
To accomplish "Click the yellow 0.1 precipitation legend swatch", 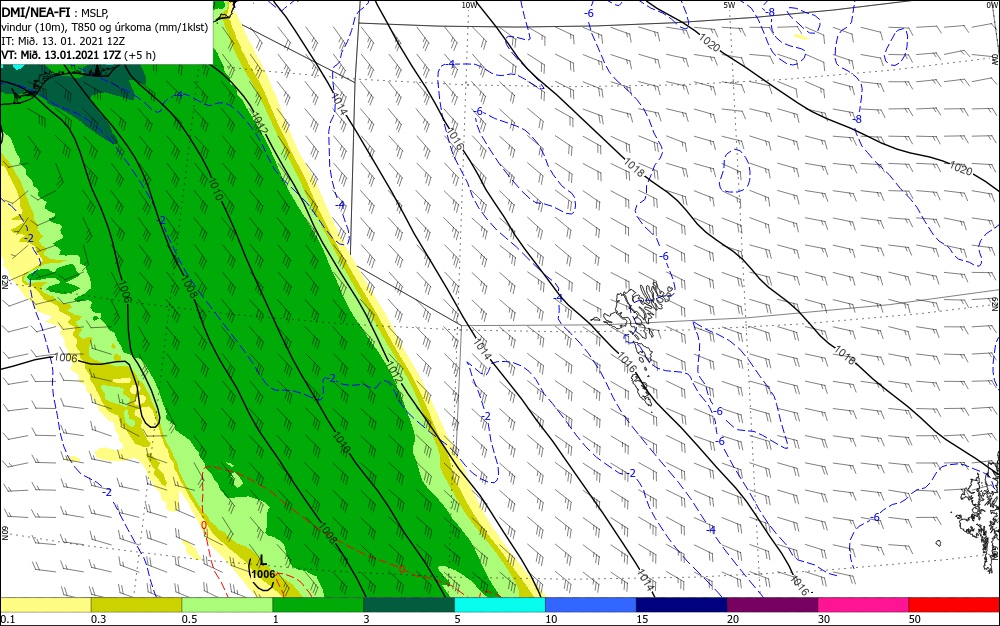I will click(45, 605).
